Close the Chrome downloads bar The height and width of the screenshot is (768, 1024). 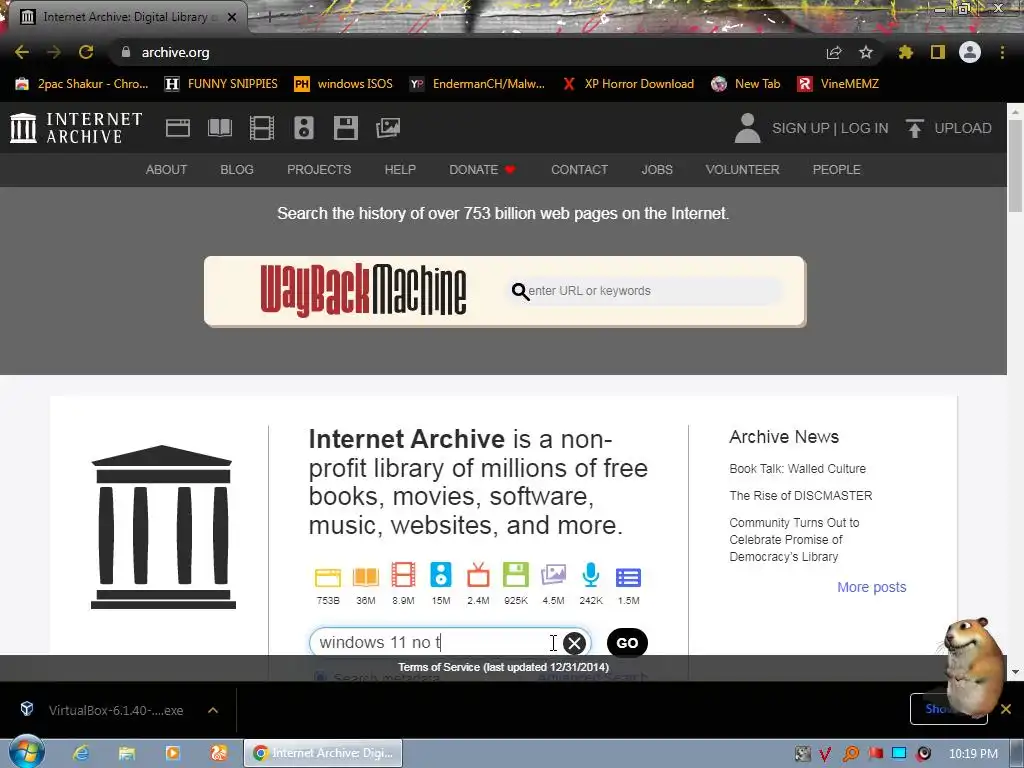pyautogui.click(x=1006, y=709)
